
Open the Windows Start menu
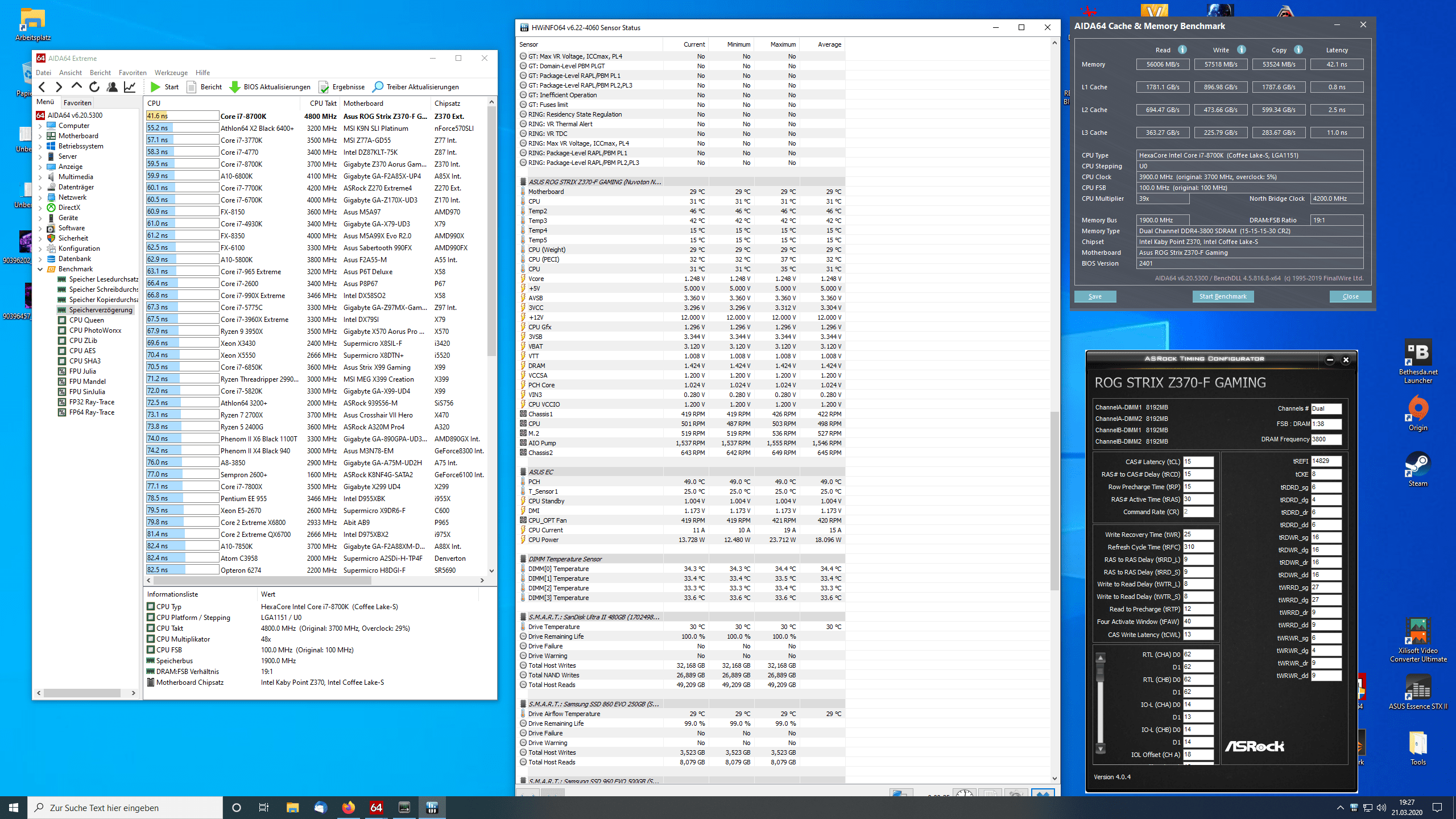pos(14,807)
